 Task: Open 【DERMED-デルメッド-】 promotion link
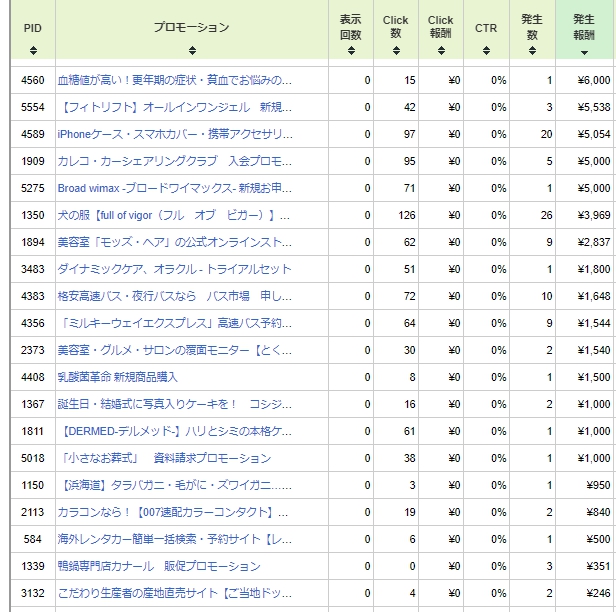point(176,431)
